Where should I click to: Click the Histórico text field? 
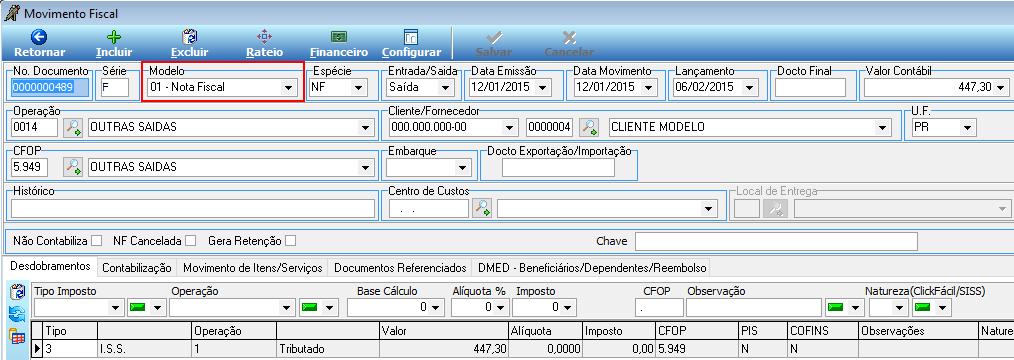pos(193,208)
